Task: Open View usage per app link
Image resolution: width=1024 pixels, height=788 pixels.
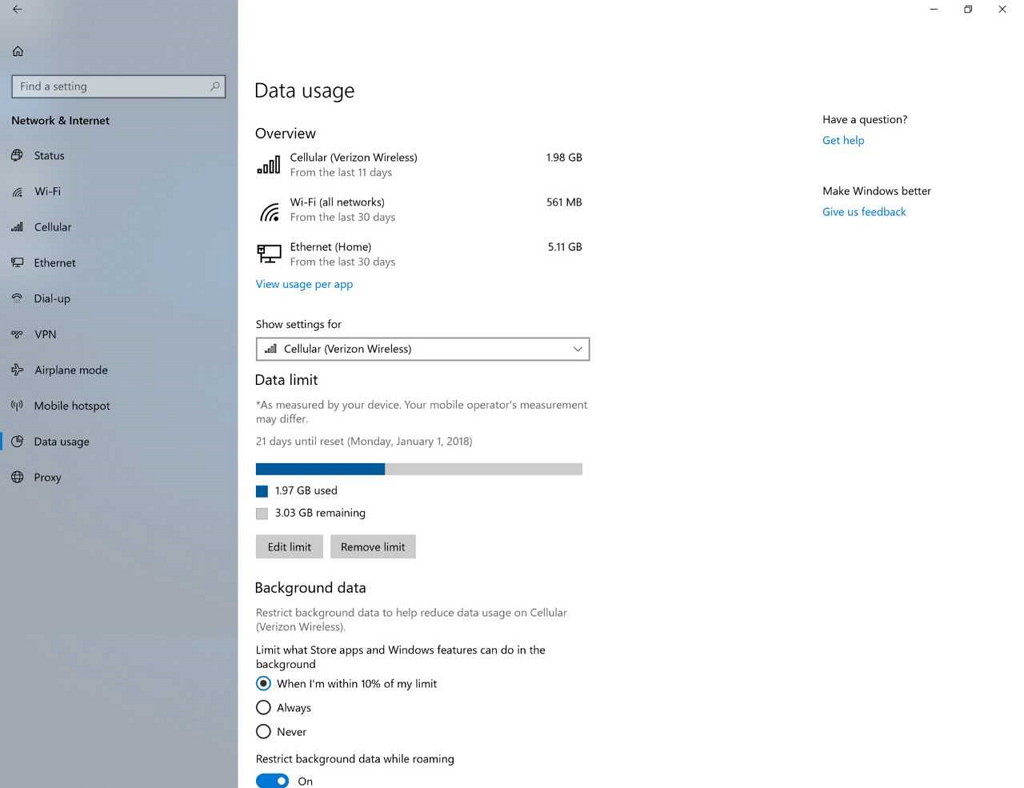Action: (304, 284)
